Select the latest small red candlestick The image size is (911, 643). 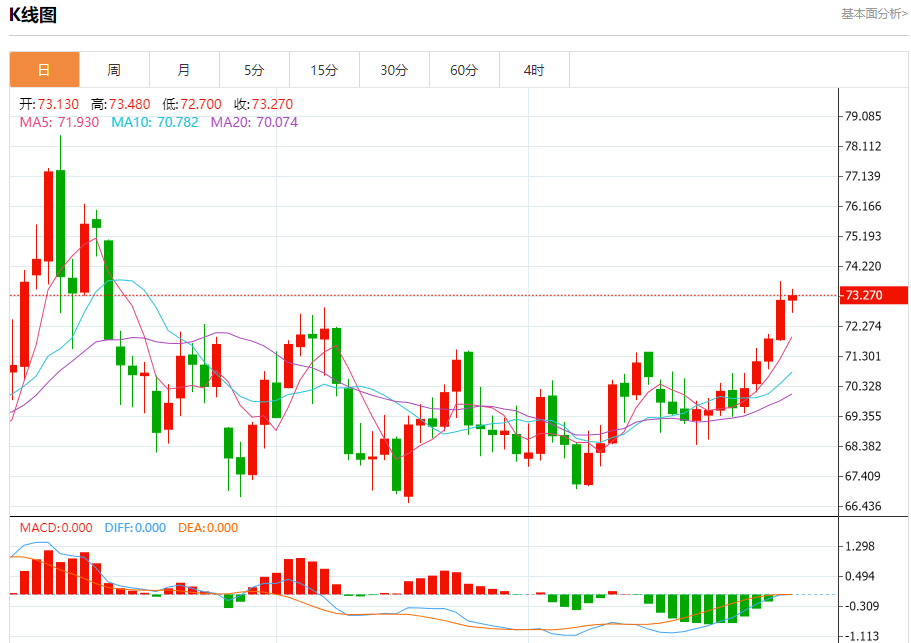(x=792, y=298)
